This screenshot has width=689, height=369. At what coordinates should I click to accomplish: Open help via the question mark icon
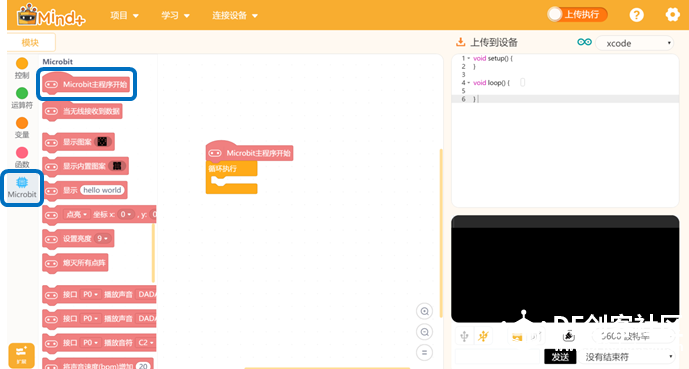[x=636, y=15]
